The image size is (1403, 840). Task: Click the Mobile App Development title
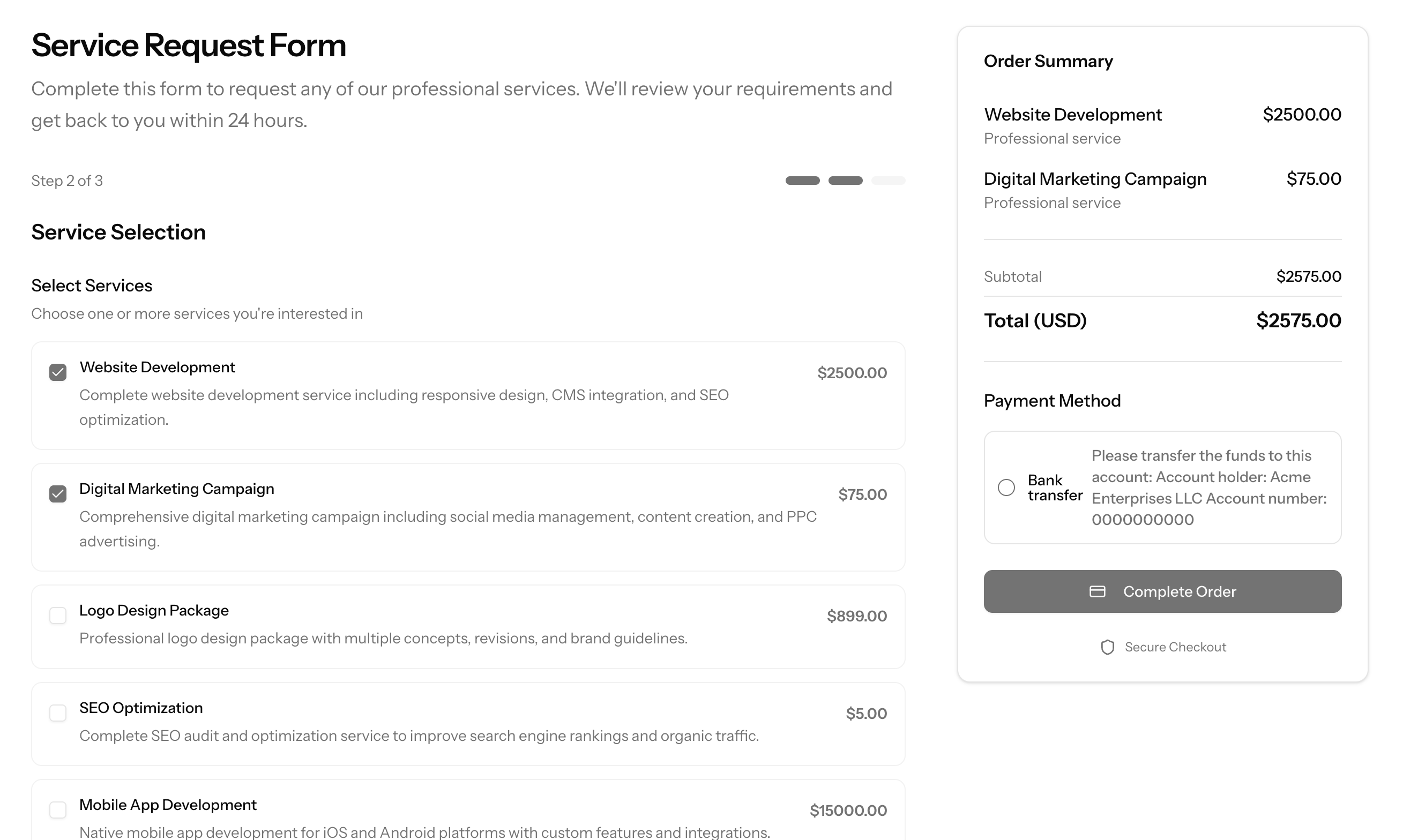(x=168, y=806)
